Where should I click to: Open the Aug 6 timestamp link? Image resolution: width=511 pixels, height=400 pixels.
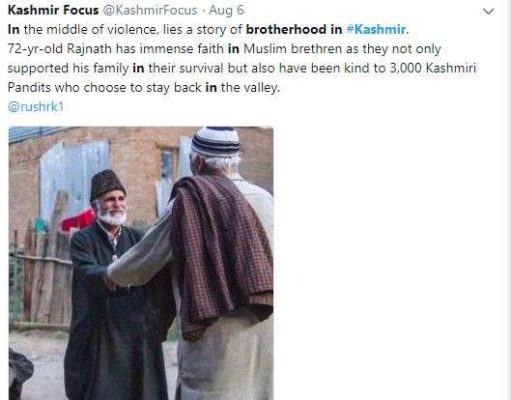[226, 10]
